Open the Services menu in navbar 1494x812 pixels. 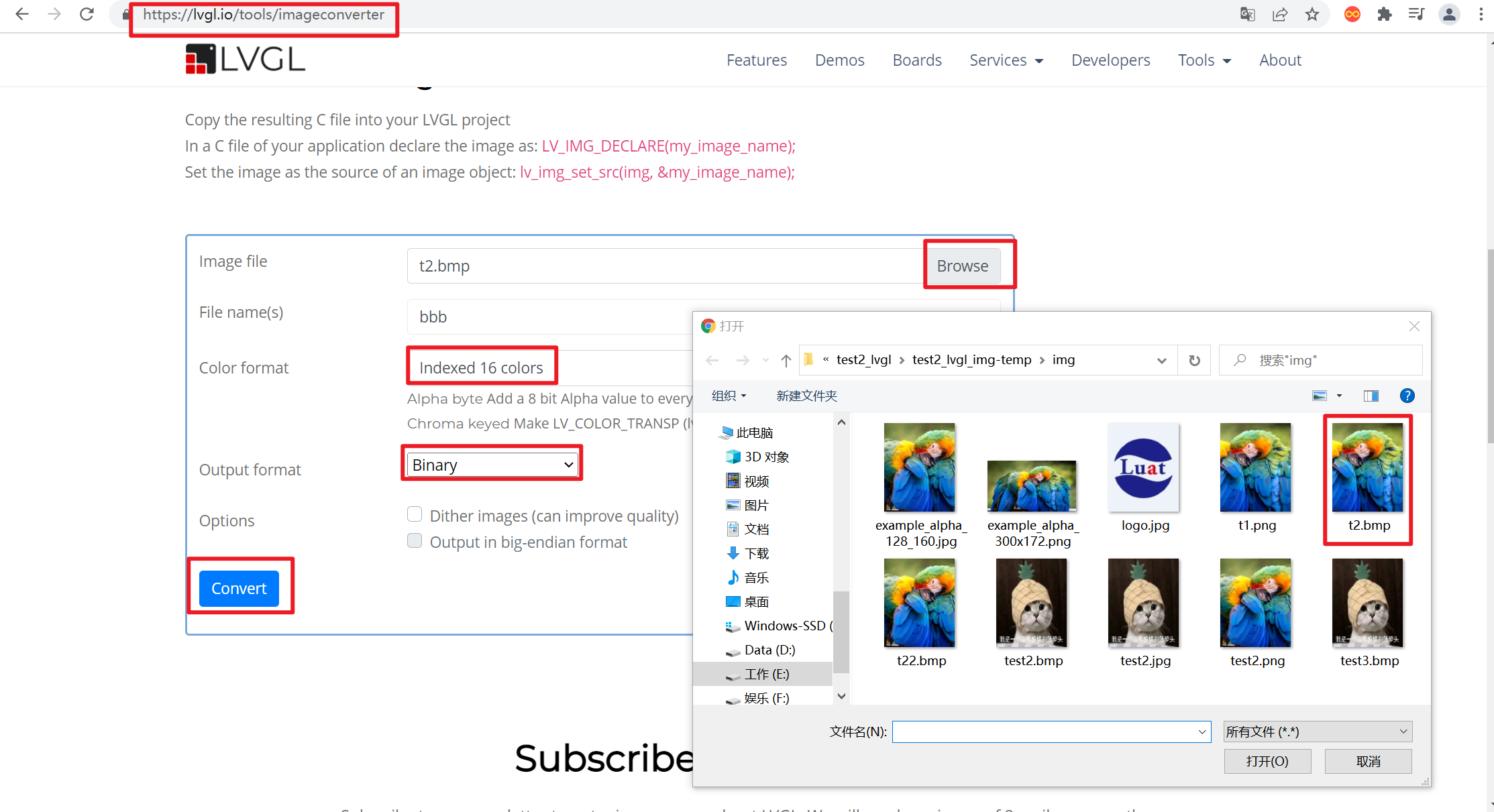coord(1006,60)
